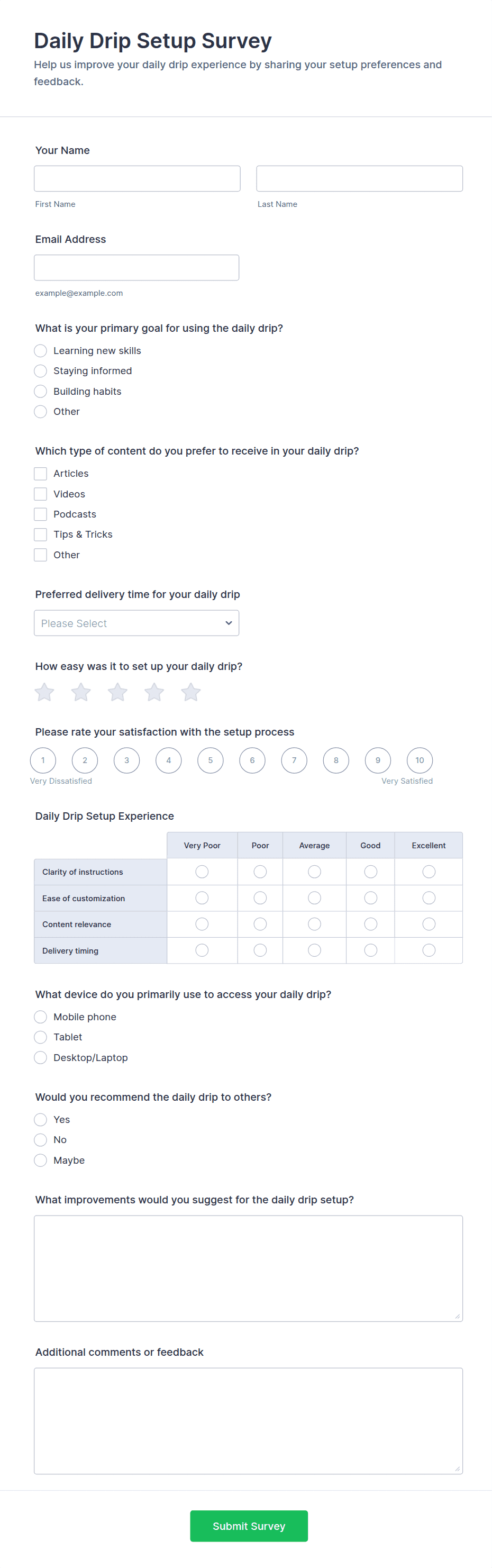Rate Delivery timing as Very Poor
The width and height of the screenshot is (492, 1568).
click(202, 950)
